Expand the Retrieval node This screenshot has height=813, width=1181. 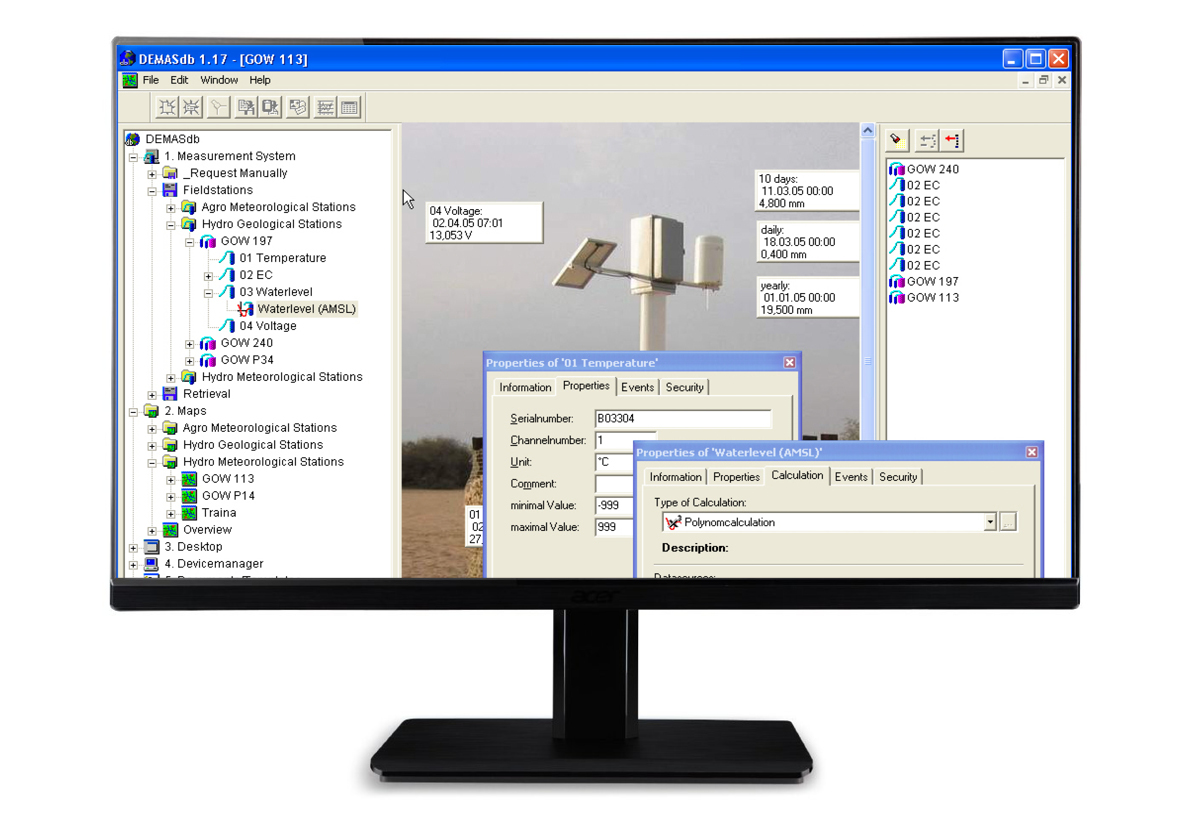pos(152,395)
